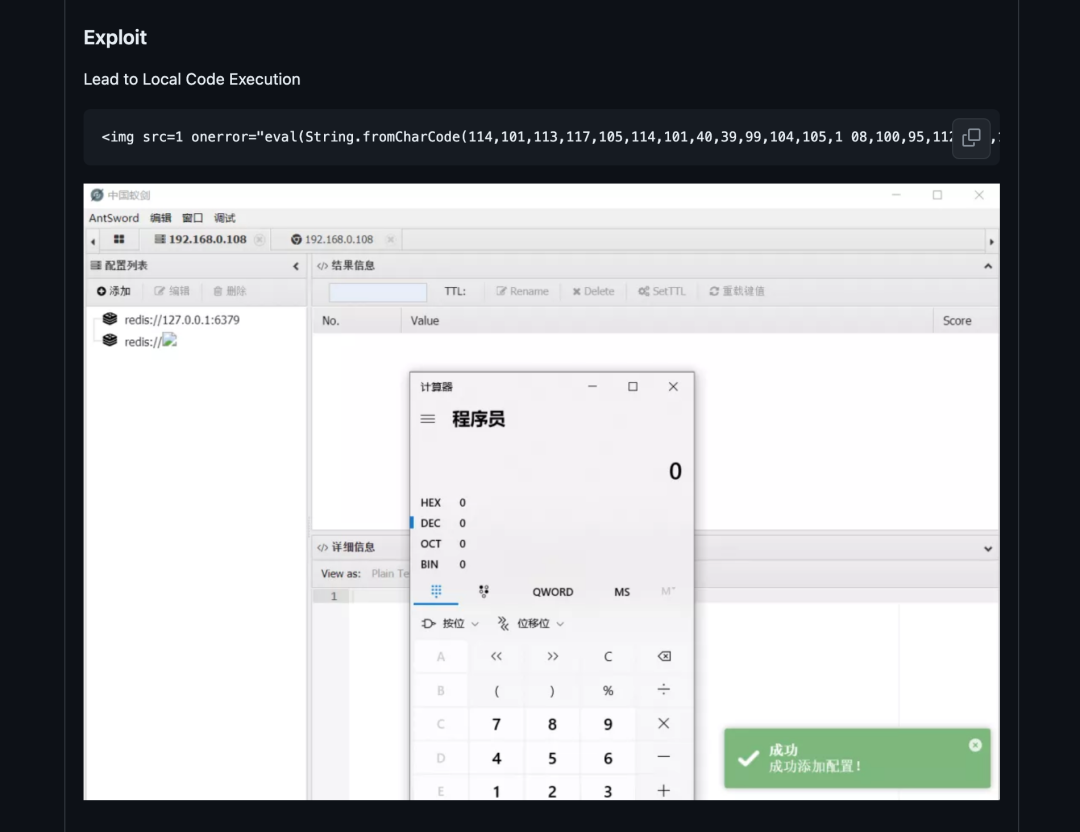Click the left shift << key
This screenshot has height=832, width=1080.
coord(497,656)
